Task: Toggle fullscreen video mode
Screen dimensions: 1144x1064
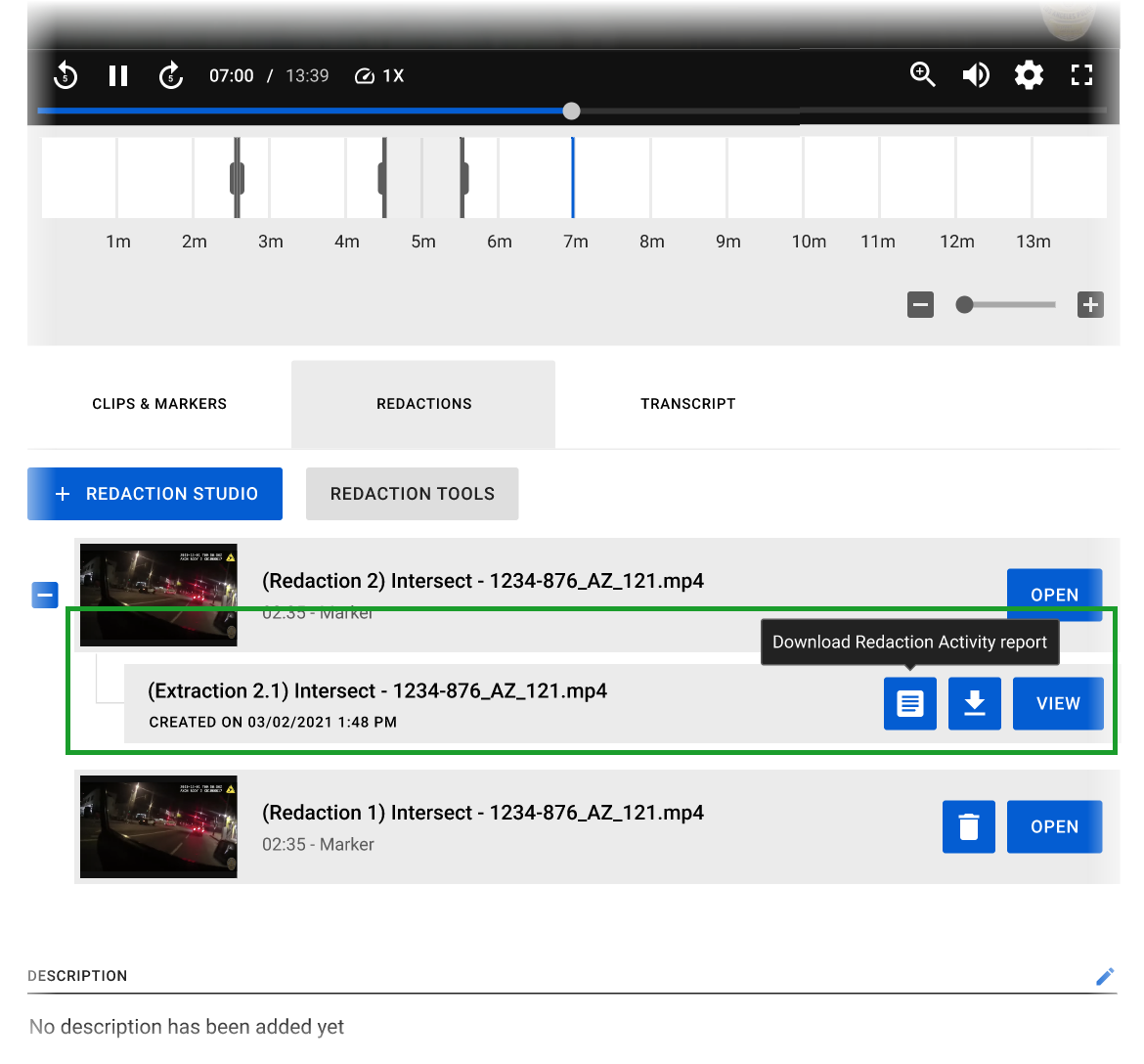Action: point(1081,75)
